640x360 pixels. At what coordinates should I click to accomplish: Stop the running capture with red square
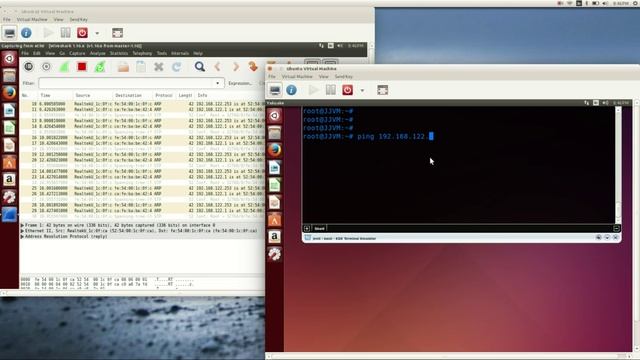point(82,67)
